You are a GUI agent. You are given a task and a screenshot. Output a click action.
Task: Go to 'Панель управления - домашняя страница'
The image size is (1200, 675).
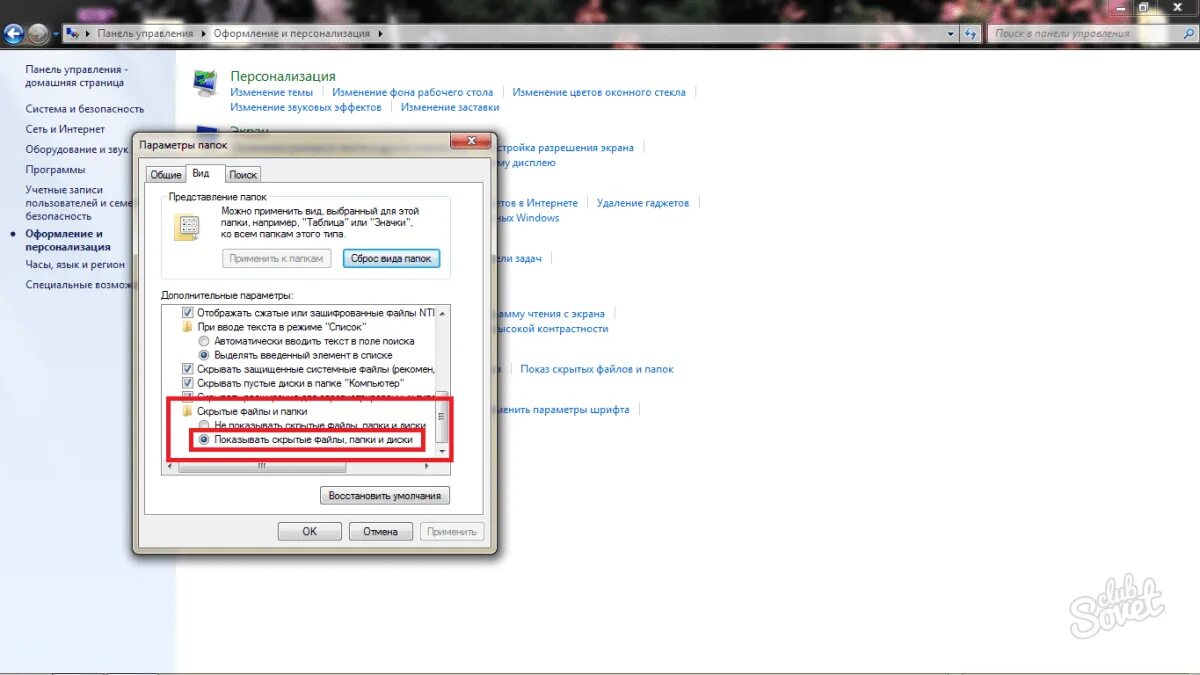(77, 76)
